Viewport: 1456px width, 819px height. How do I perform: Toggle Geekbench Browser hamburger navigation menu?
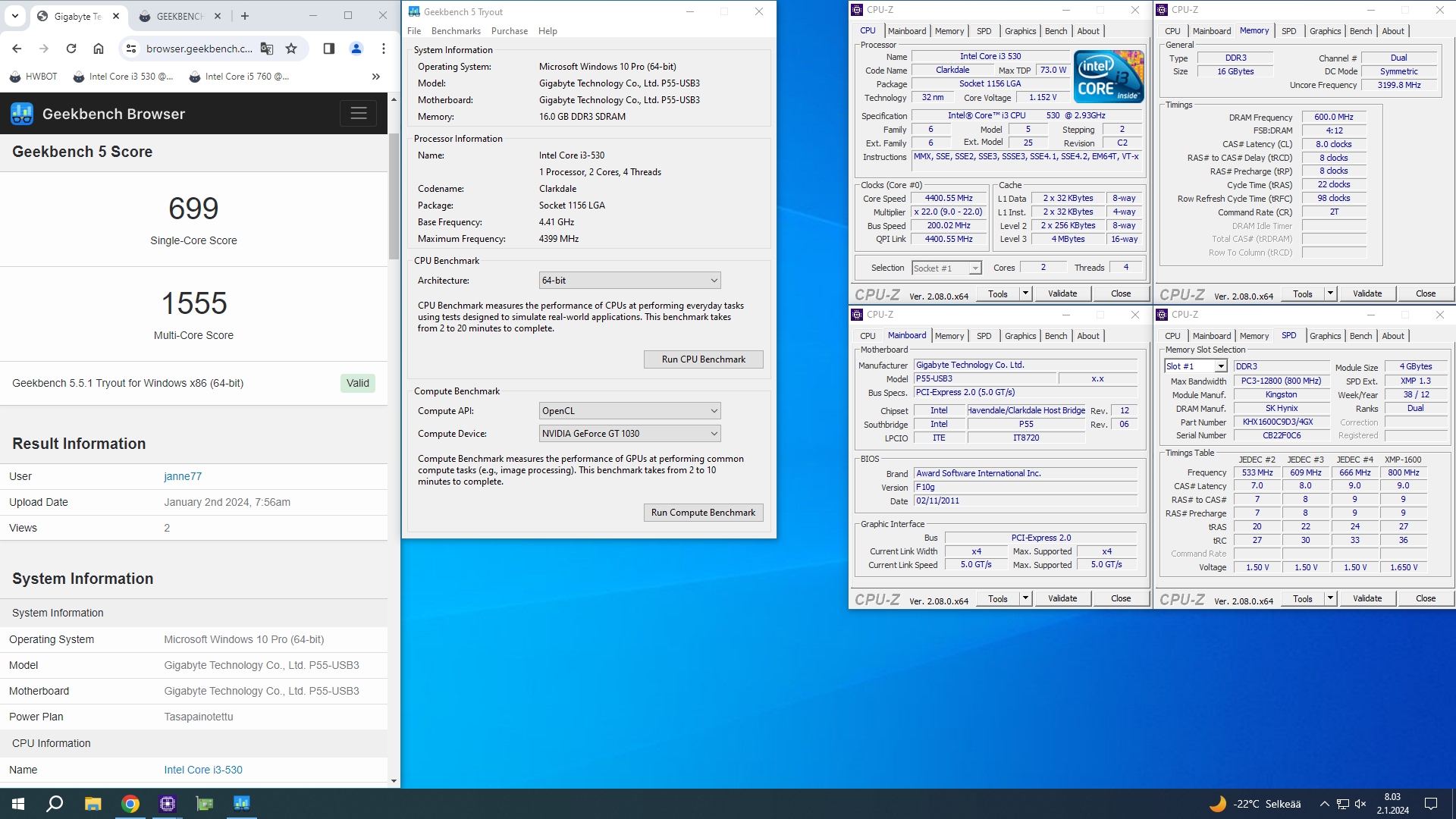click(359, 114)
